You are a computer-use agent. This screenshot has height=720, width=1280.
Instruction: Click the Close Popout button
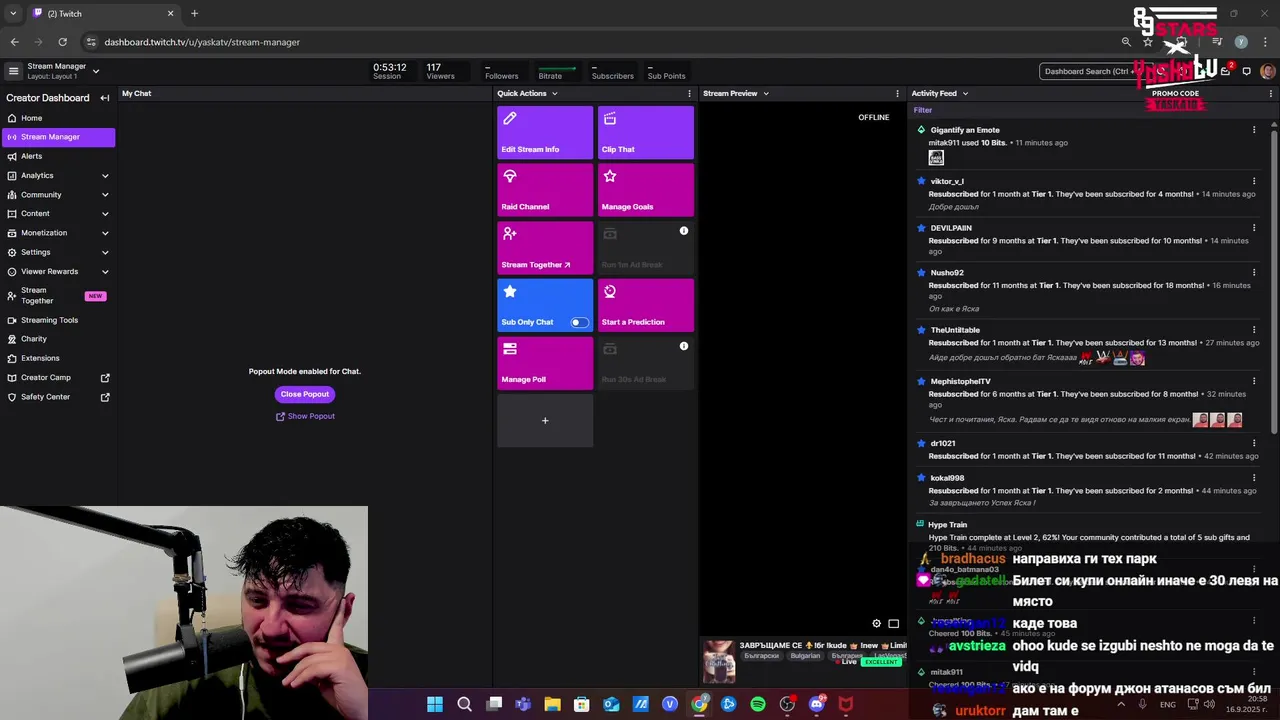click(x=305, y=394)
